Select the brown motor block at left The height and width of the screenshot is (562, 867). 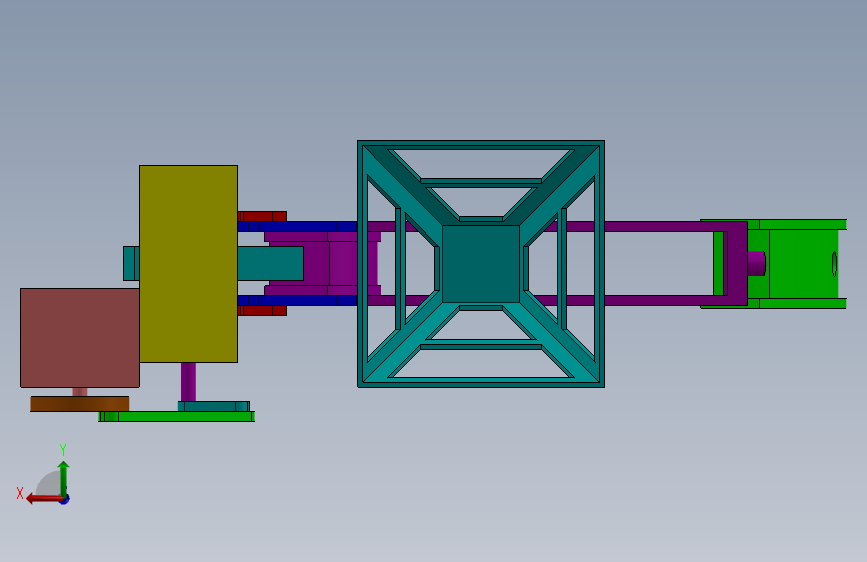80,338
